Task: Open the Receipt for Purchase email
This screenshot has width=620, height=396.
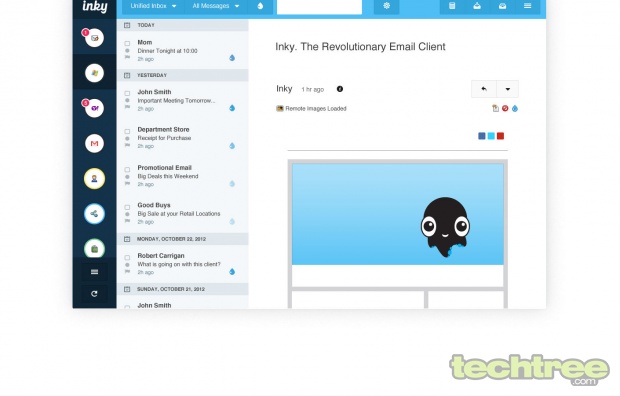Action: click(x=183, y=138)
